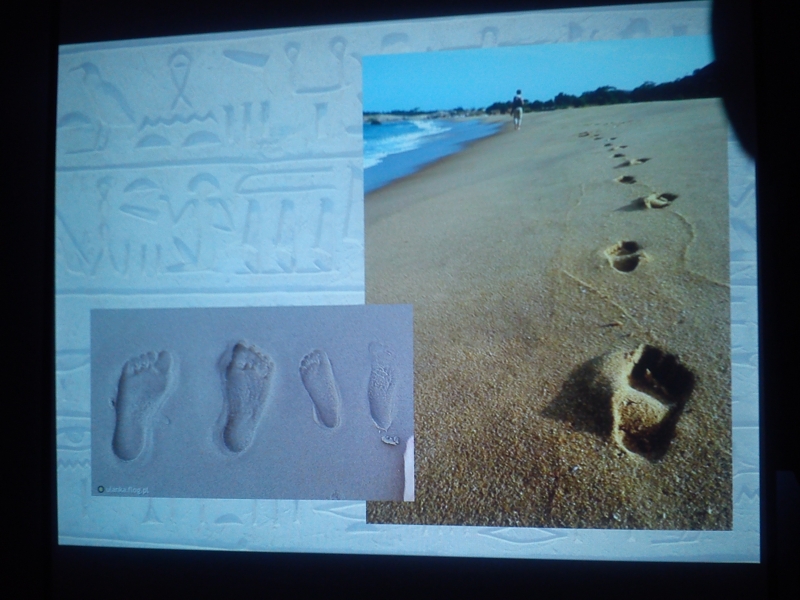The image size is (800, 600).
Task: Click the large foreground footprint on the beach
Action: click(640, 401)
